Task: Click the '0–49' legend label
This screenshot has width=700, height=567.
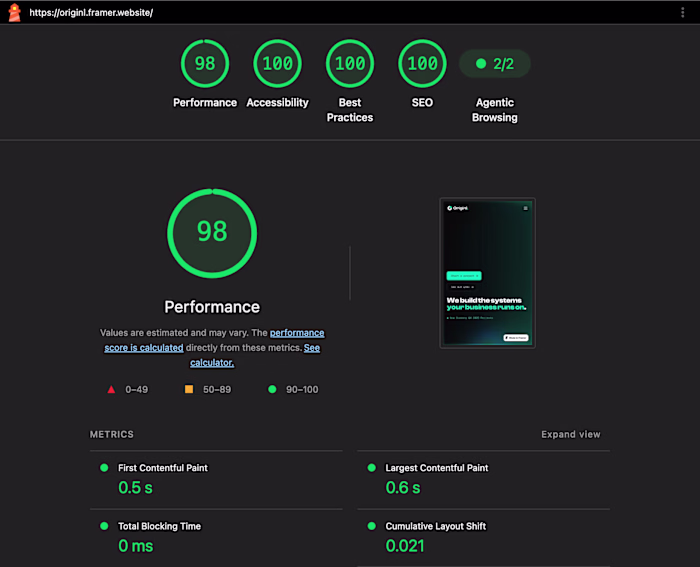Action: 137,389
